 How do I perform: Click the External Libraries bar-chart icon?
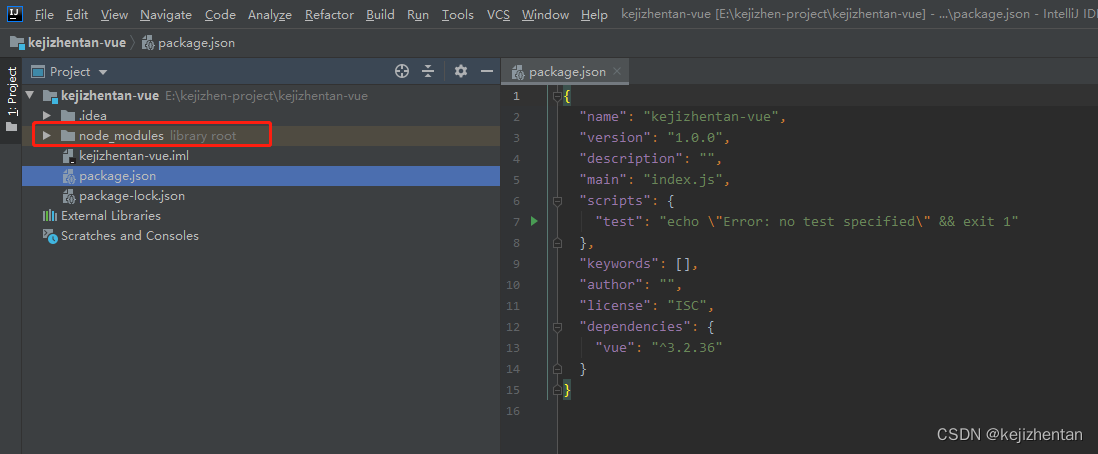point(50,216)
